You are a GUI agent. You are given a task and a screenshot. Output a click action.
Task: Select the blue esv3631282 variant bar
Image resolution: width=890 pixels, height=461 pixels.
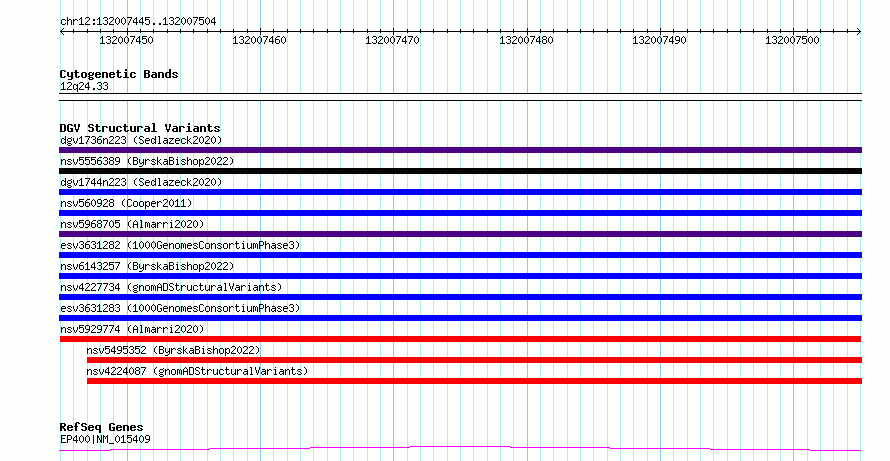click(460, 255)
